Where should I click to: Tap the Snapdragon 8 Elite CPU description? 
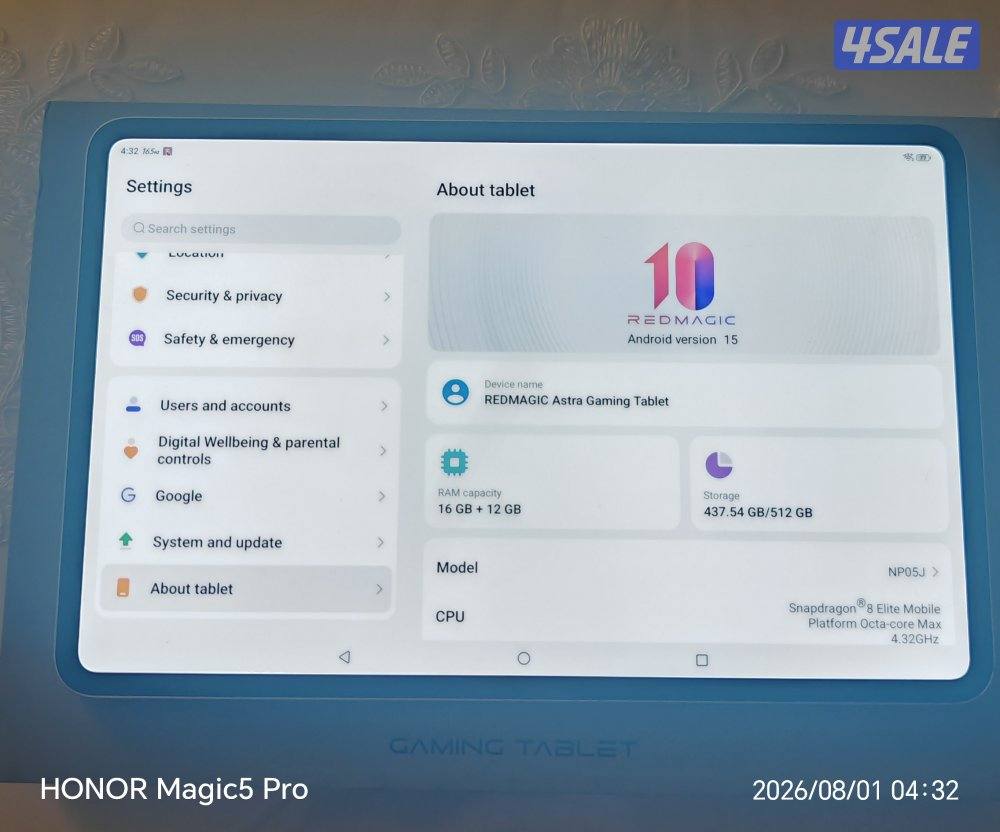point(865,622)
